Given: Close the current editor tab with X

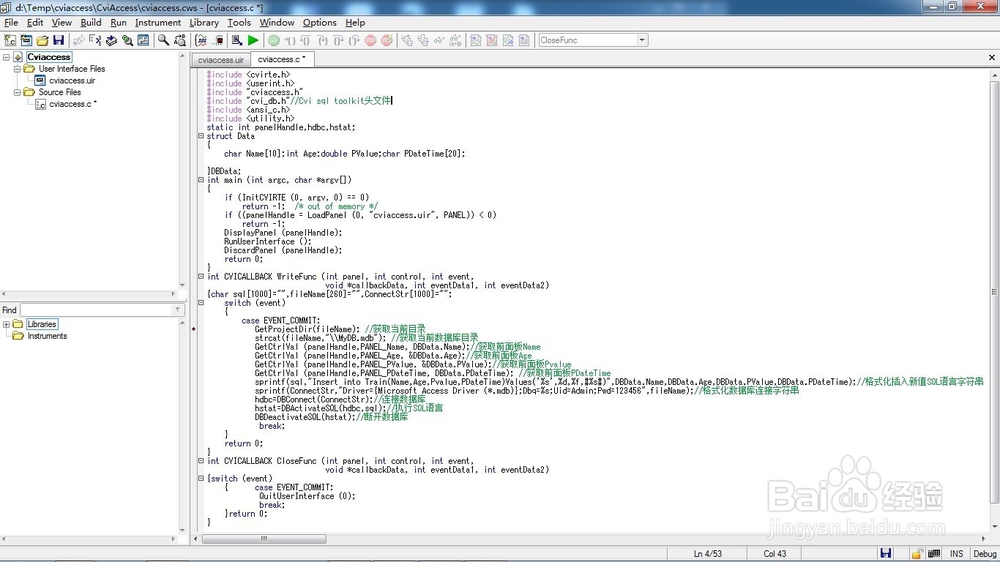Looking at the screenshot, I should point(992,57).
